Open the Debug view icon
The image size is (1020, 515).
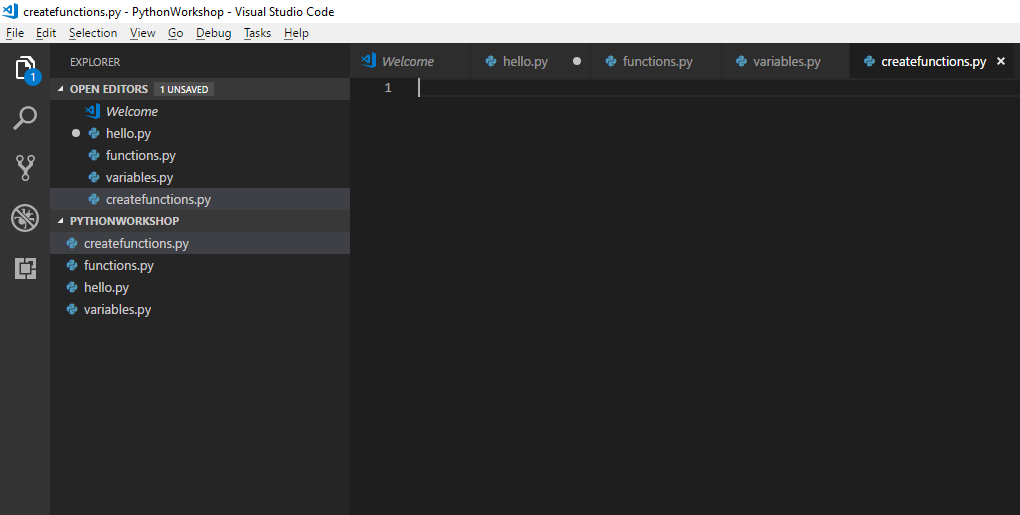[x=25, y=218]
